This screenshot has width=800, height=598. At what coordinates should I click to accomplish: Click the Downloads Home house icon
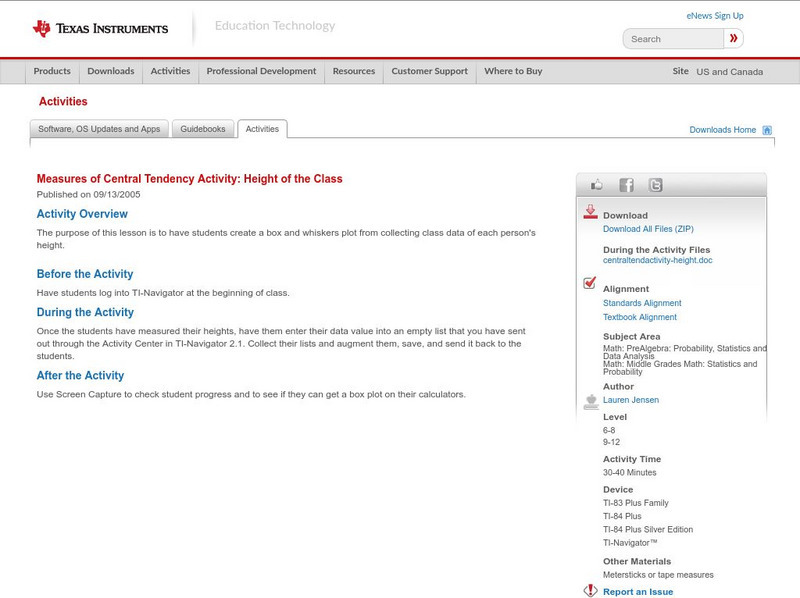click(767, 130)
